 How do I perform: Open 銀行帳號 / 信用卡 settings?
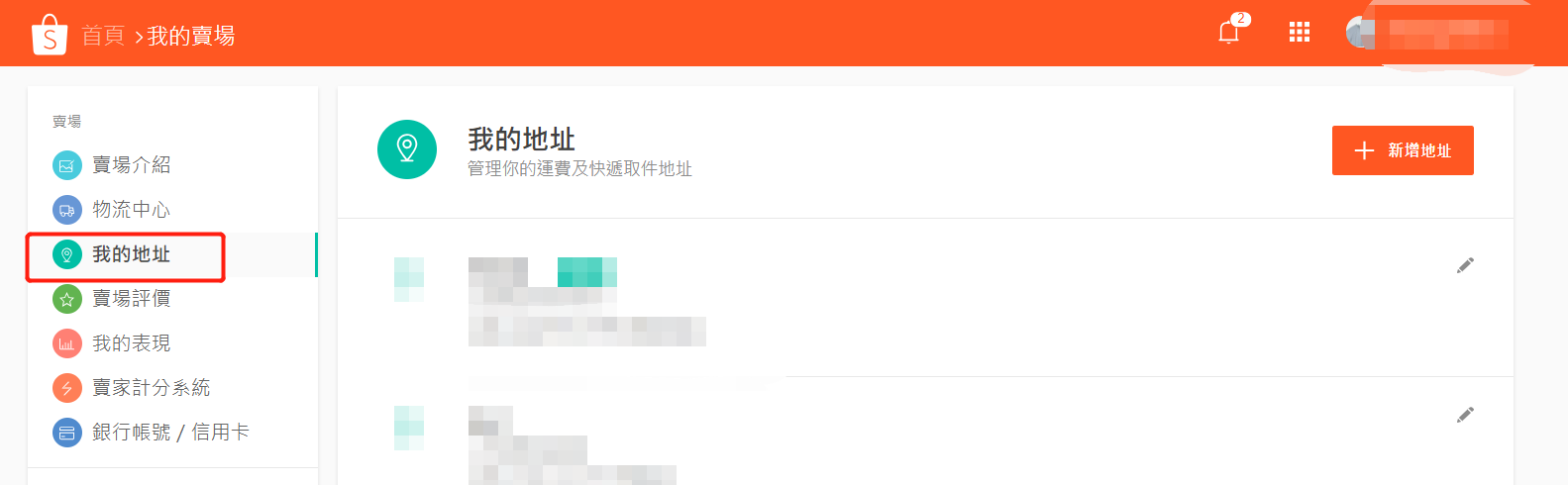(172, 433)
